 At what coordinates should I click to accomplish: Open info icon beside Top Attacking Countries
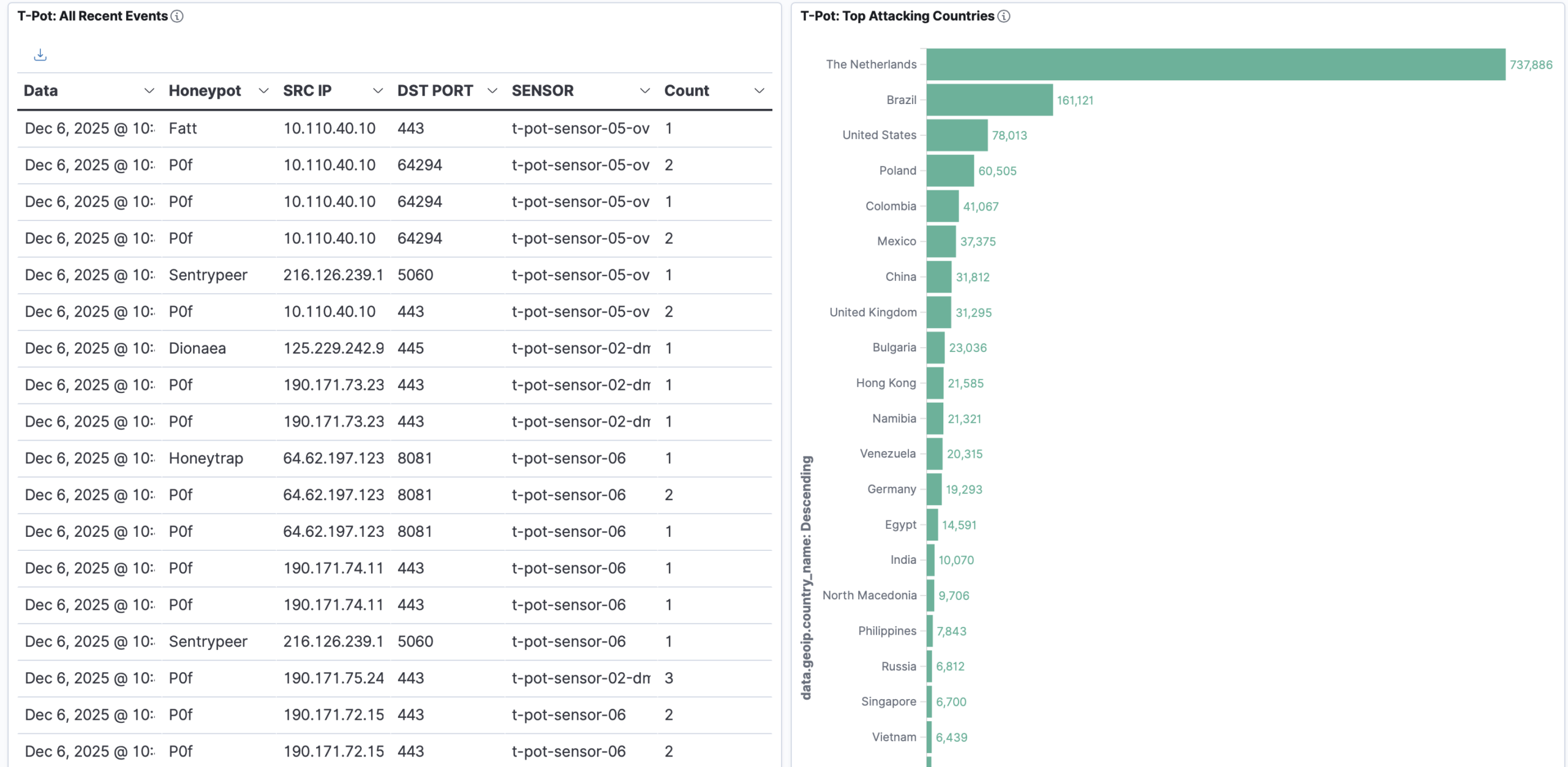1003,17
